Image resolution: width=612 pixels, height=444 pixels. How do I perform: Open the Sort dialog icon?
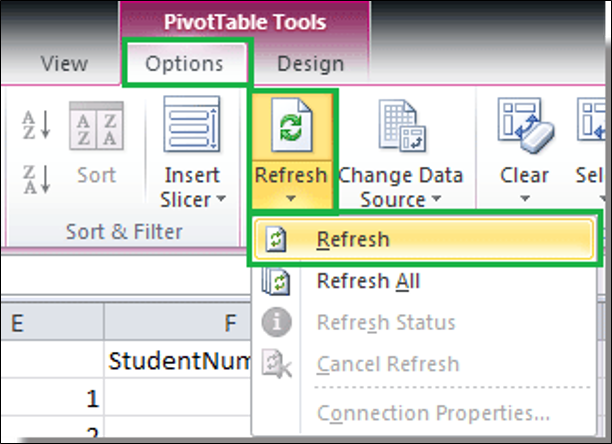[x=96, y=126]
